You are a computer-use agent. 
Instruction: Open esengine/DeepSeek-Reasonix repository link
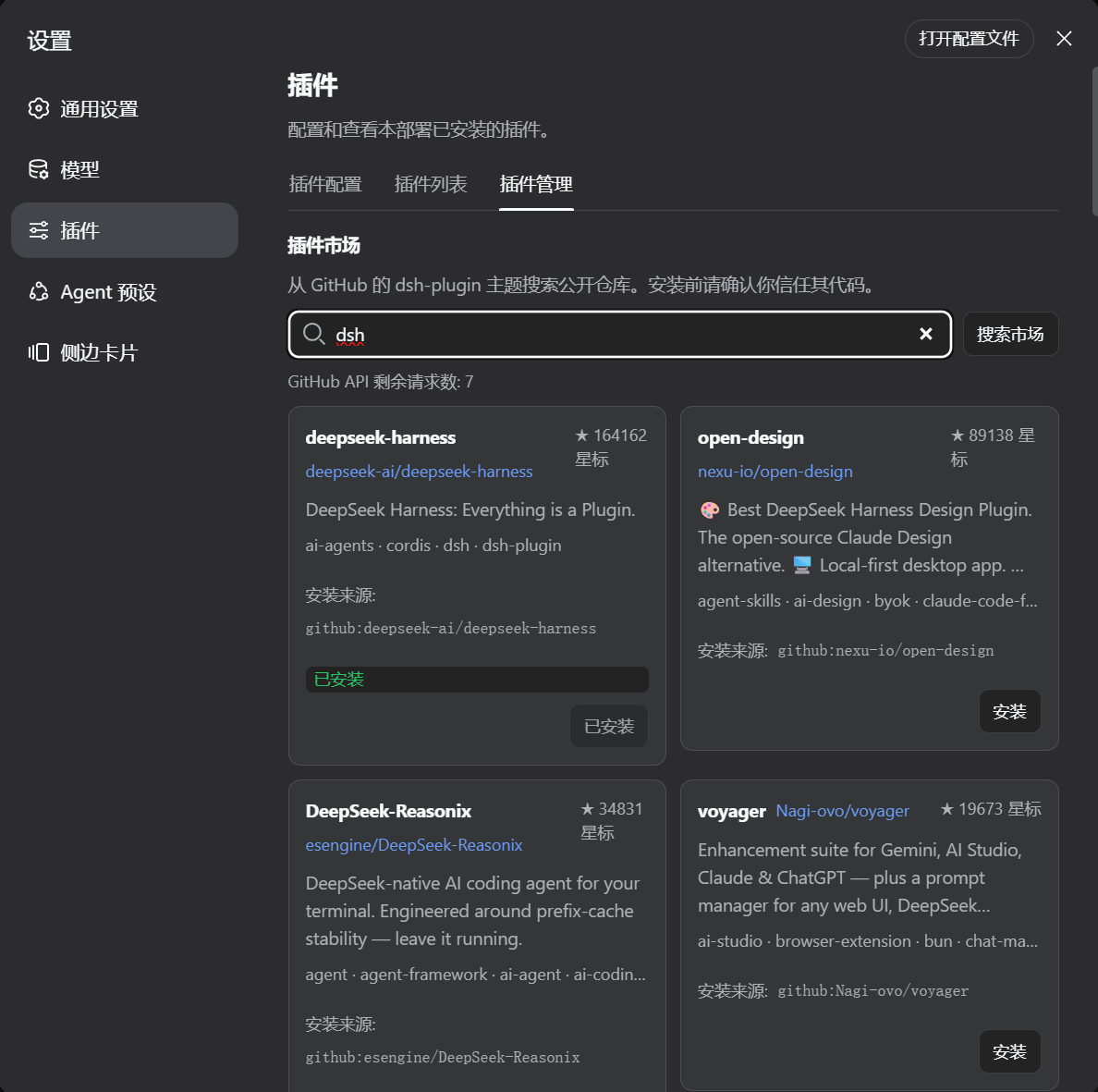coord(414,845)
